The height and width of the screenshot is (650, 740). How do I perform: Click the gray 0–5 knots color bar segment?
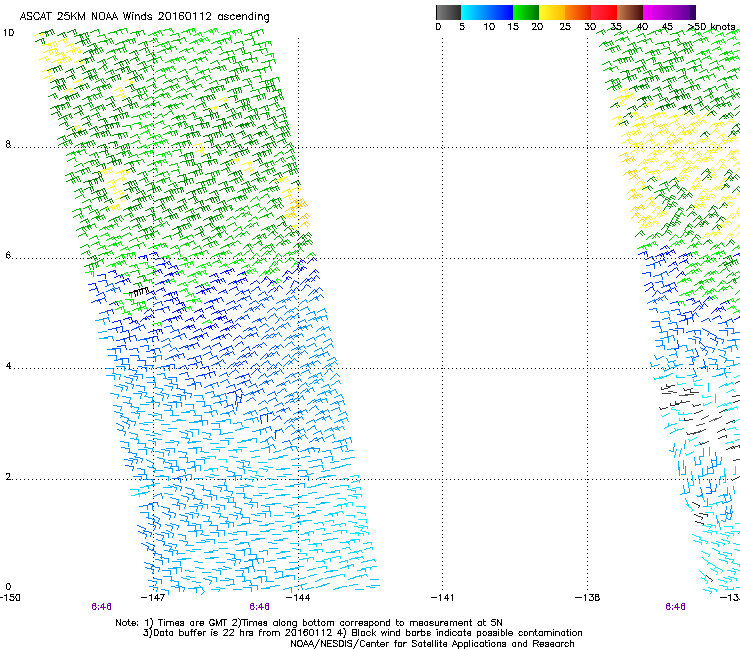tap(448, 12)
